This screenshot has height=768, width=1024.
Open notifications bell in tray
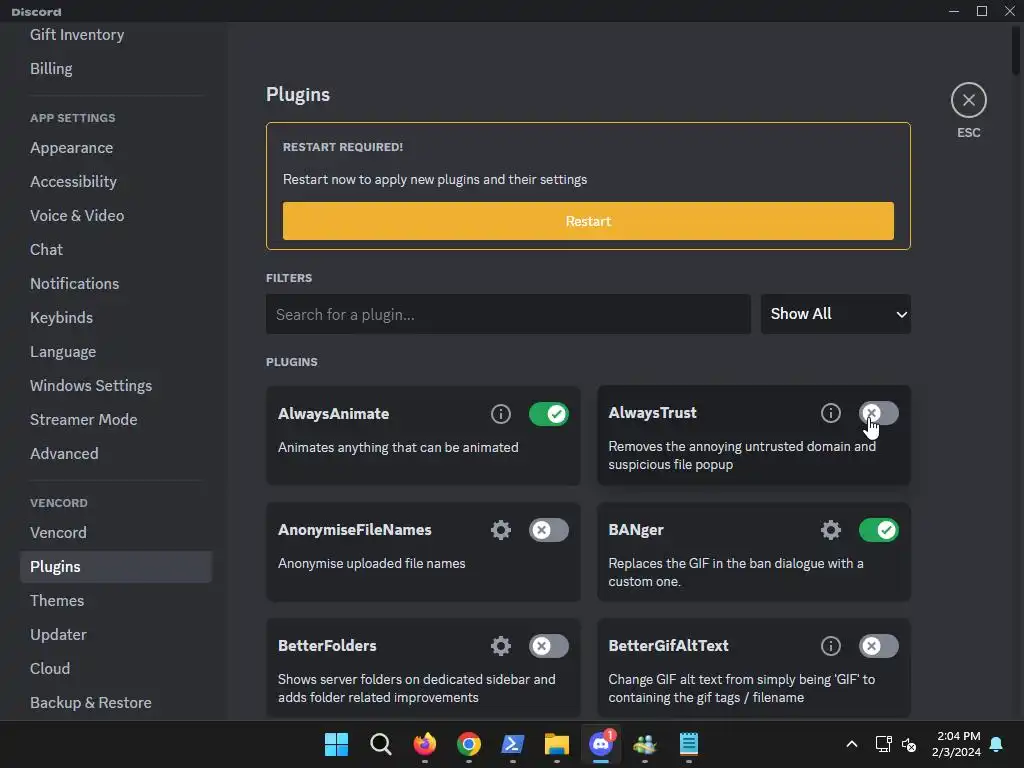click(x=997, y=744)
